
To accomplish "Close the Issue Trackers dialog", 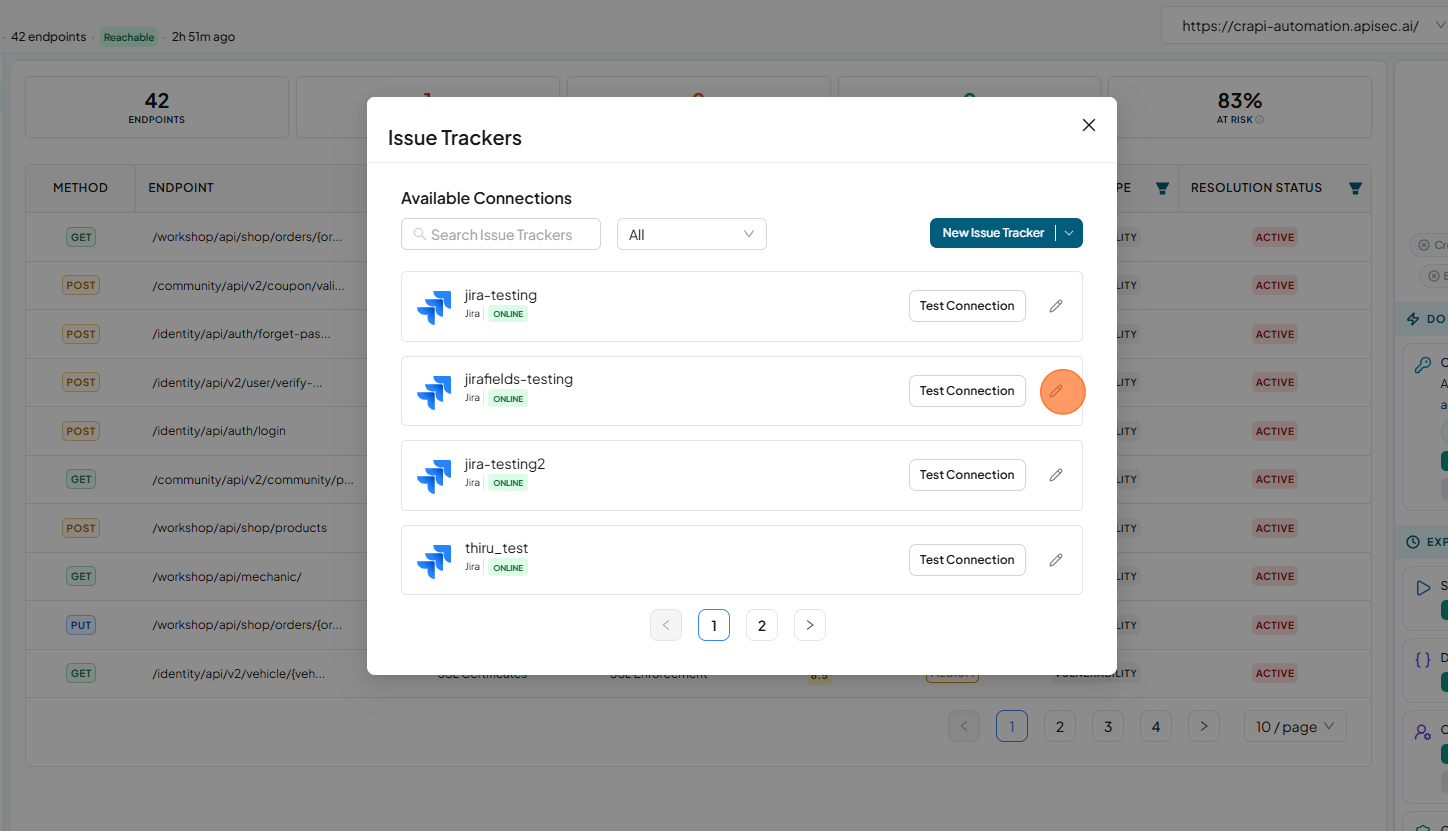I will pyautogui.click(x=1089, y=125).
